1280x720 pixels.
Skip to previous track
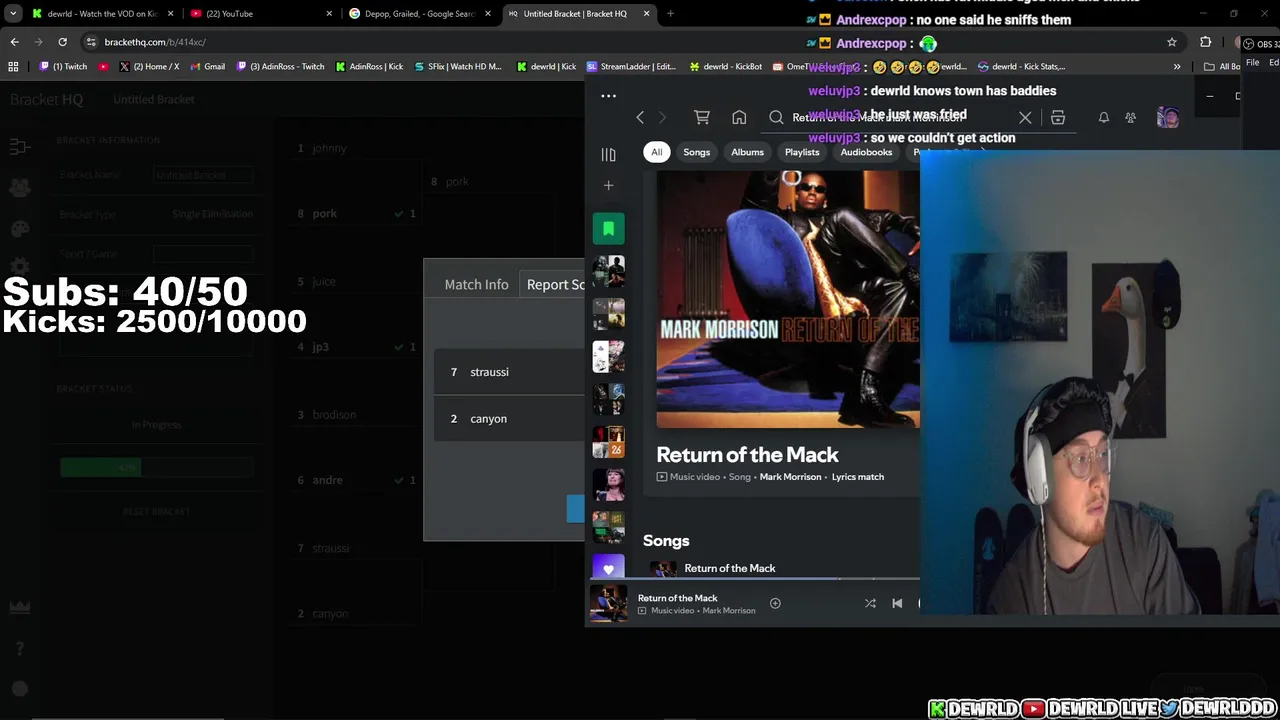point(897,603)
